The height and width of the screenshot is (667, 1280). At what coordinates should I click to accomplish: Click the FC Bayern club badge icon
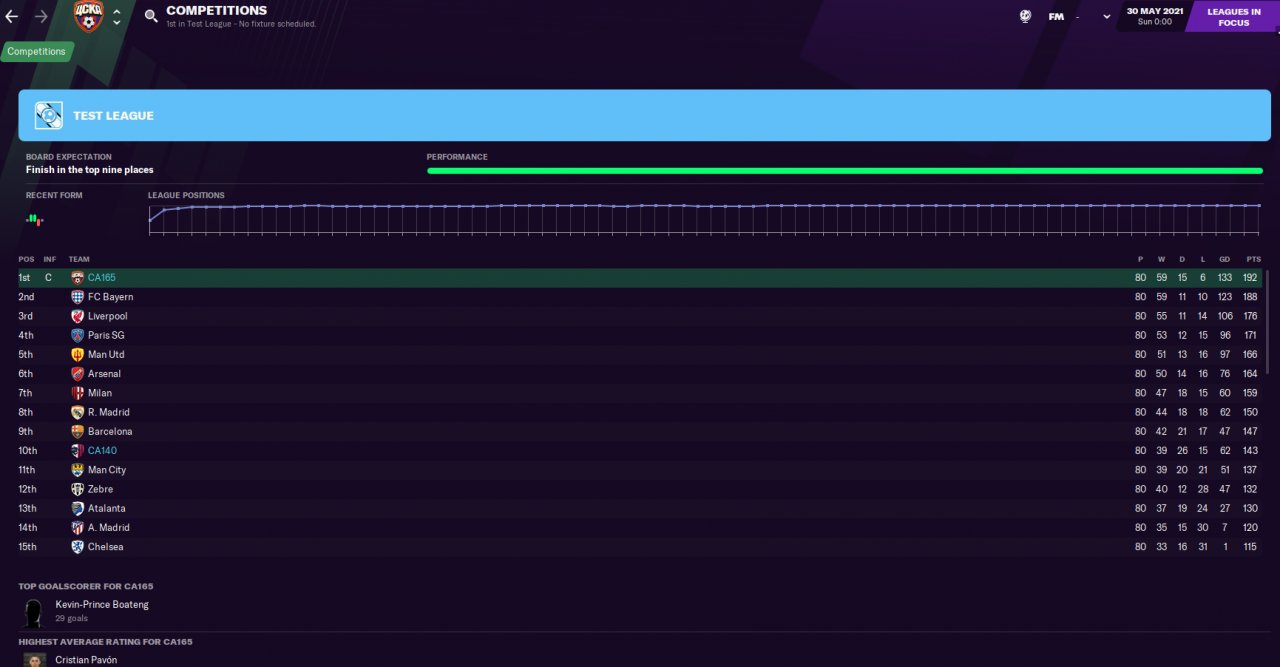[x=77, y=297]
